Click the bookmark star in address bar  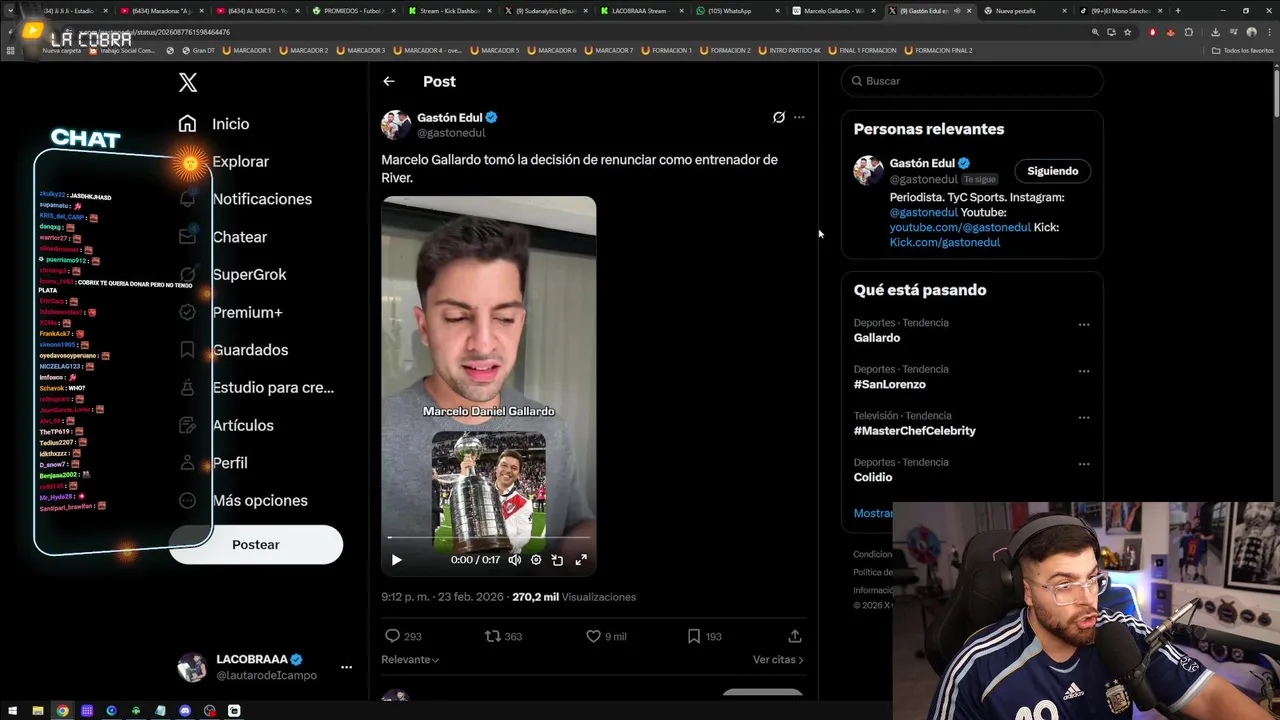(1127, 32)
